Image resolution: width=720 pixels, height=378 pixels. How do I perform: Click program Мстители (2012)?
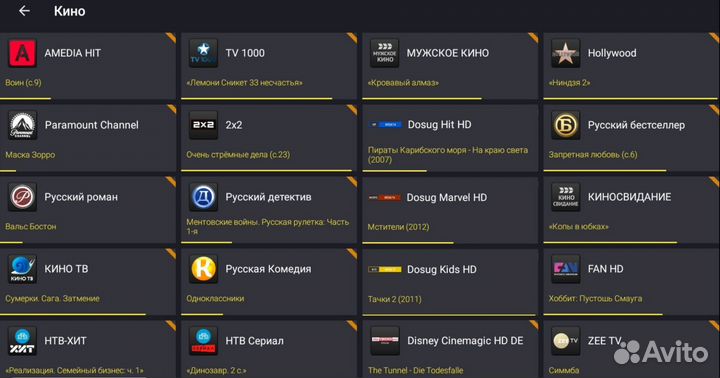coord(398,227)
